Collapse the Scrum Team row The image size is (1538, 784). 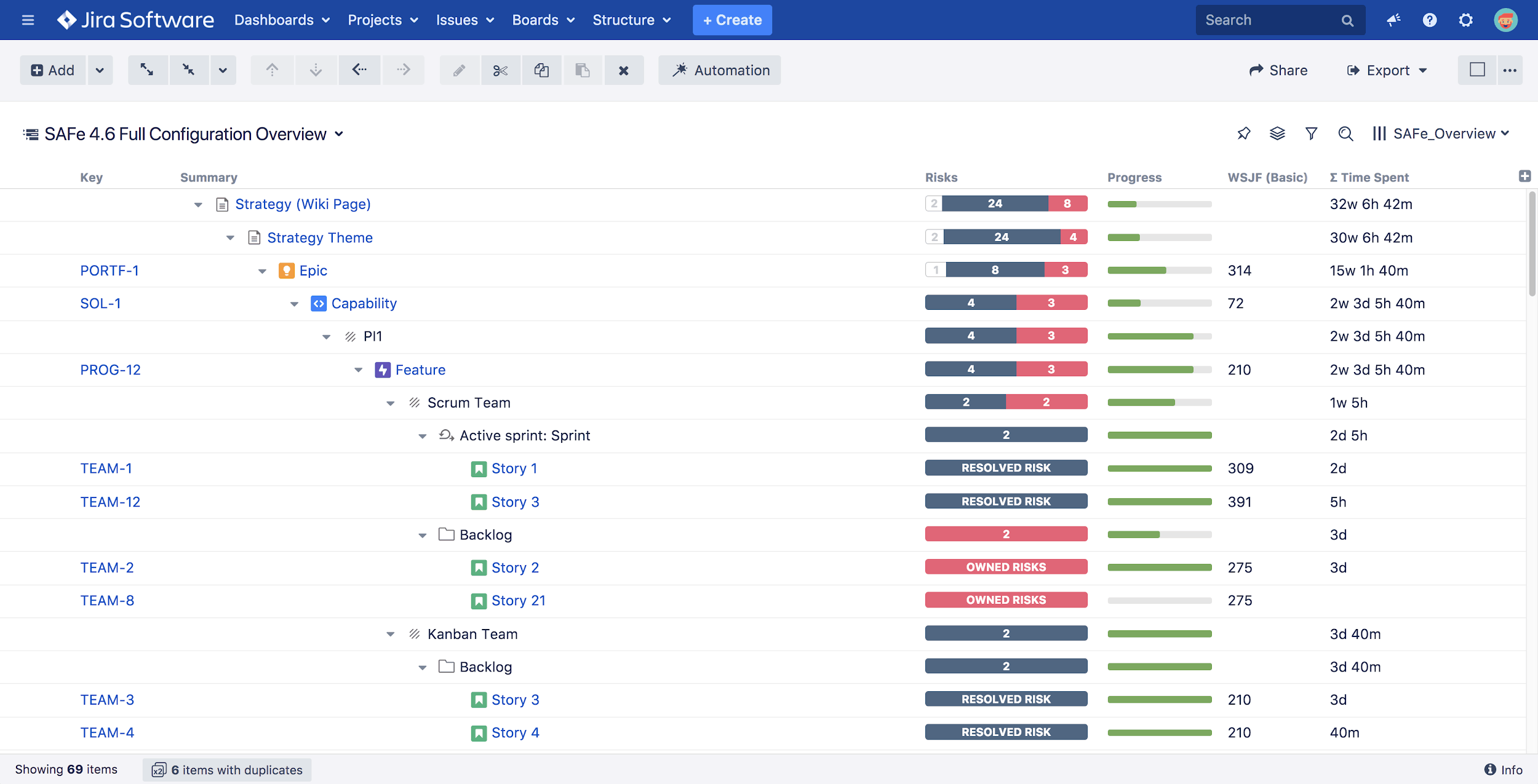(390, 403)
